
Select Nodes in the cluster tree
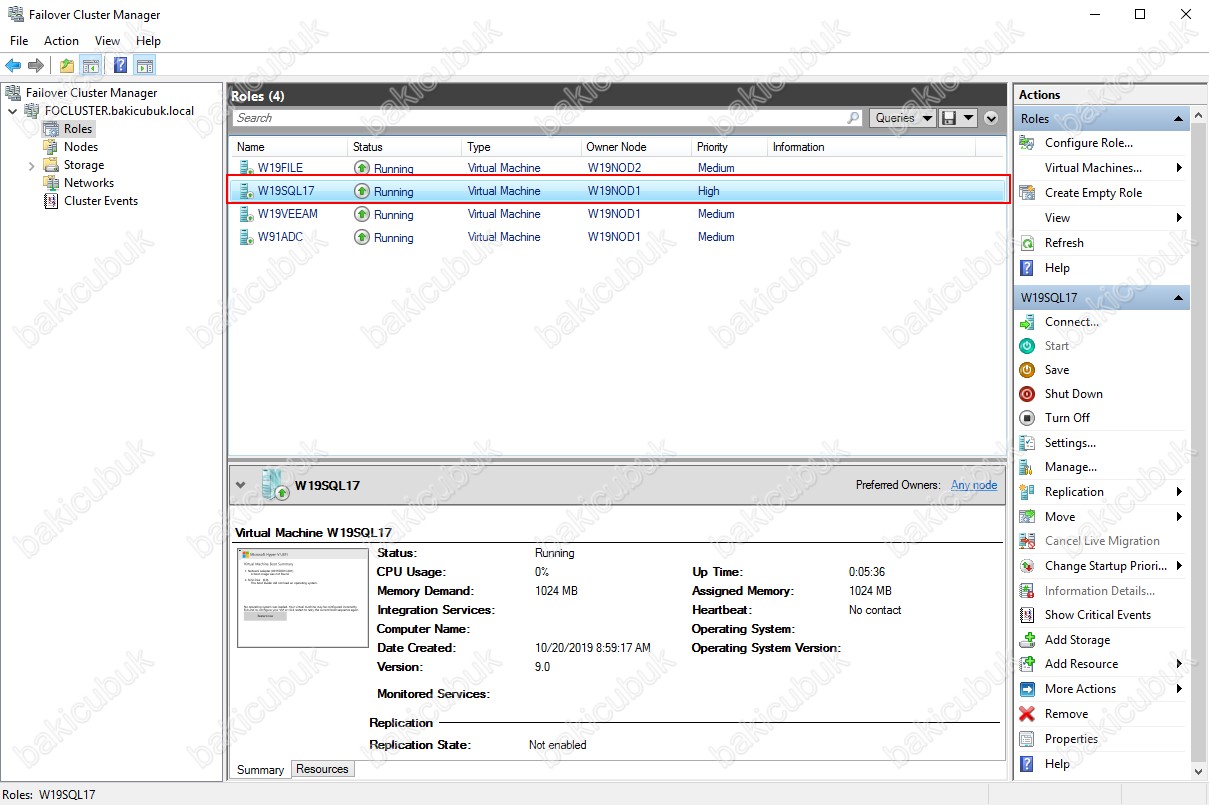pos(81,147)
